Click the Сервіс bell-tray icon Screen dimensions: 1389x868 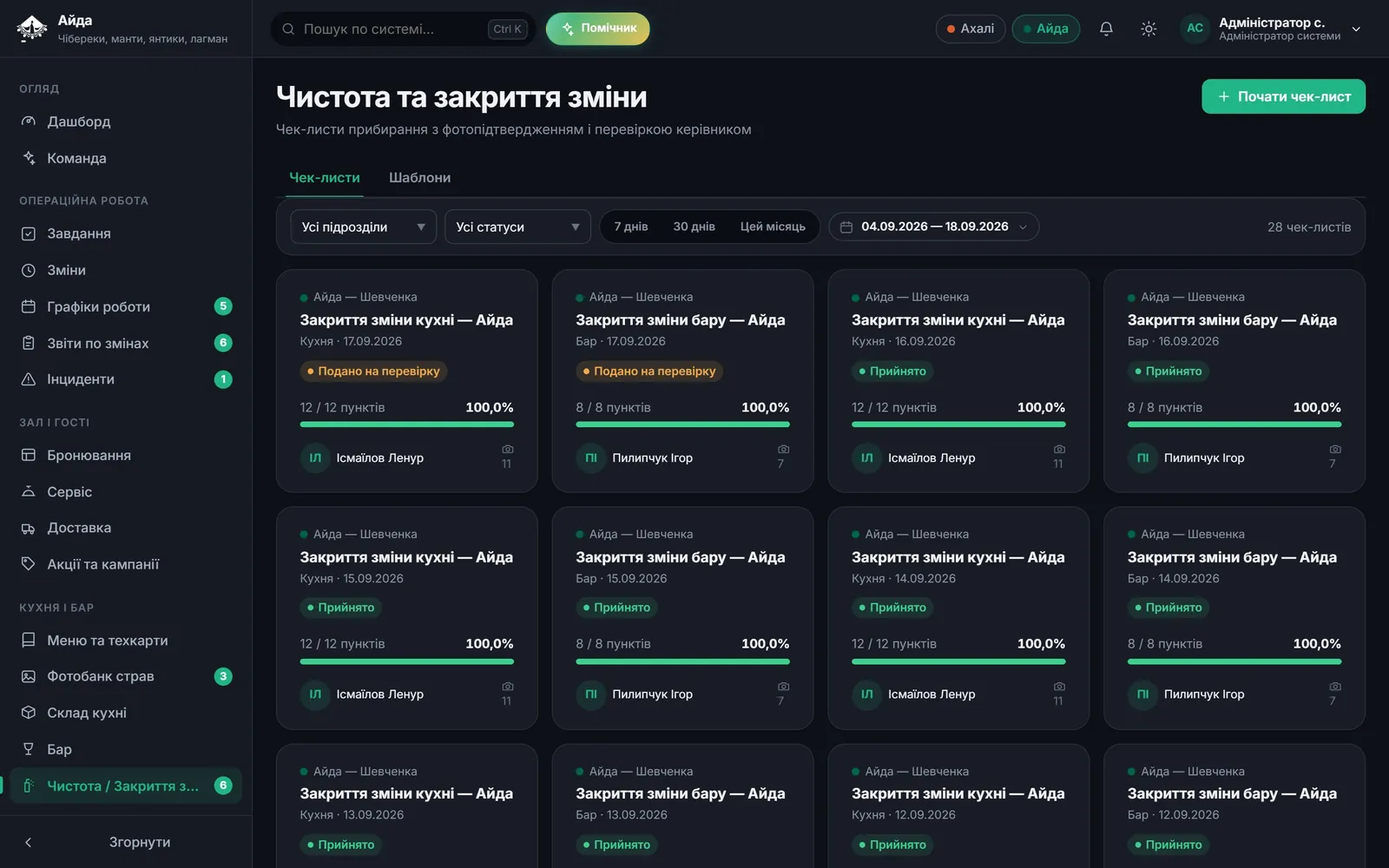click(29, 491)
